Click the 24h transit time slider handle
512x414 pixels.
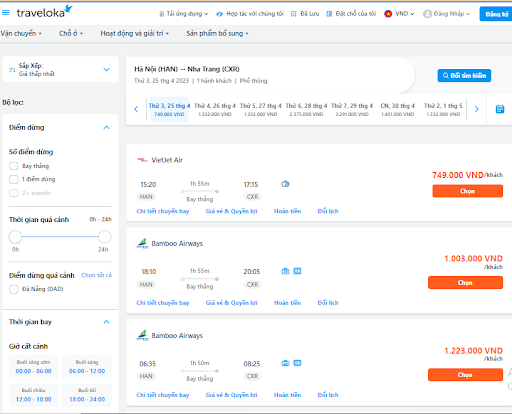pos(105,237)
